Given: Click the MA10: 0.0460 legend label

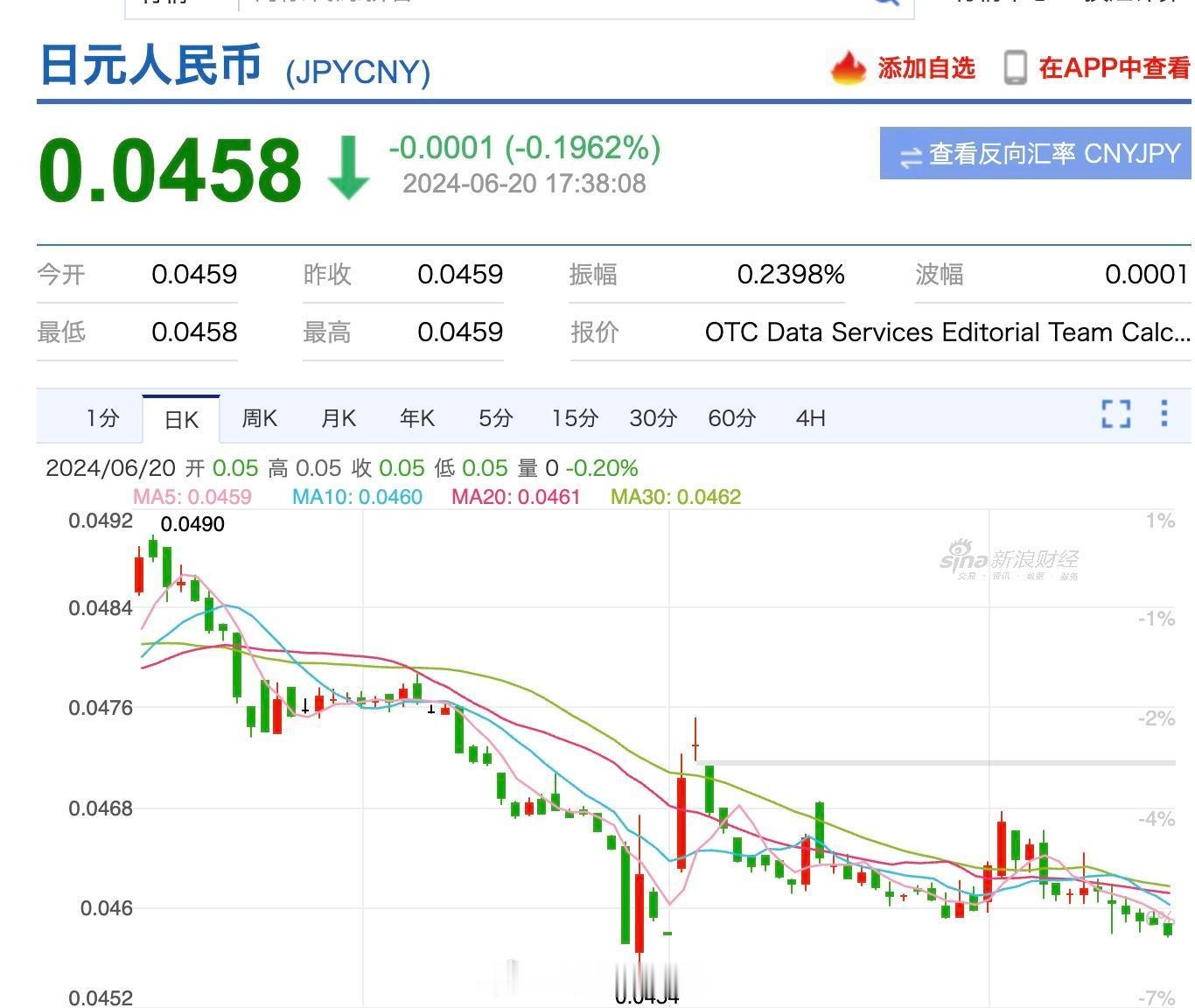Looking at the screenshot, I should point(357,497).
